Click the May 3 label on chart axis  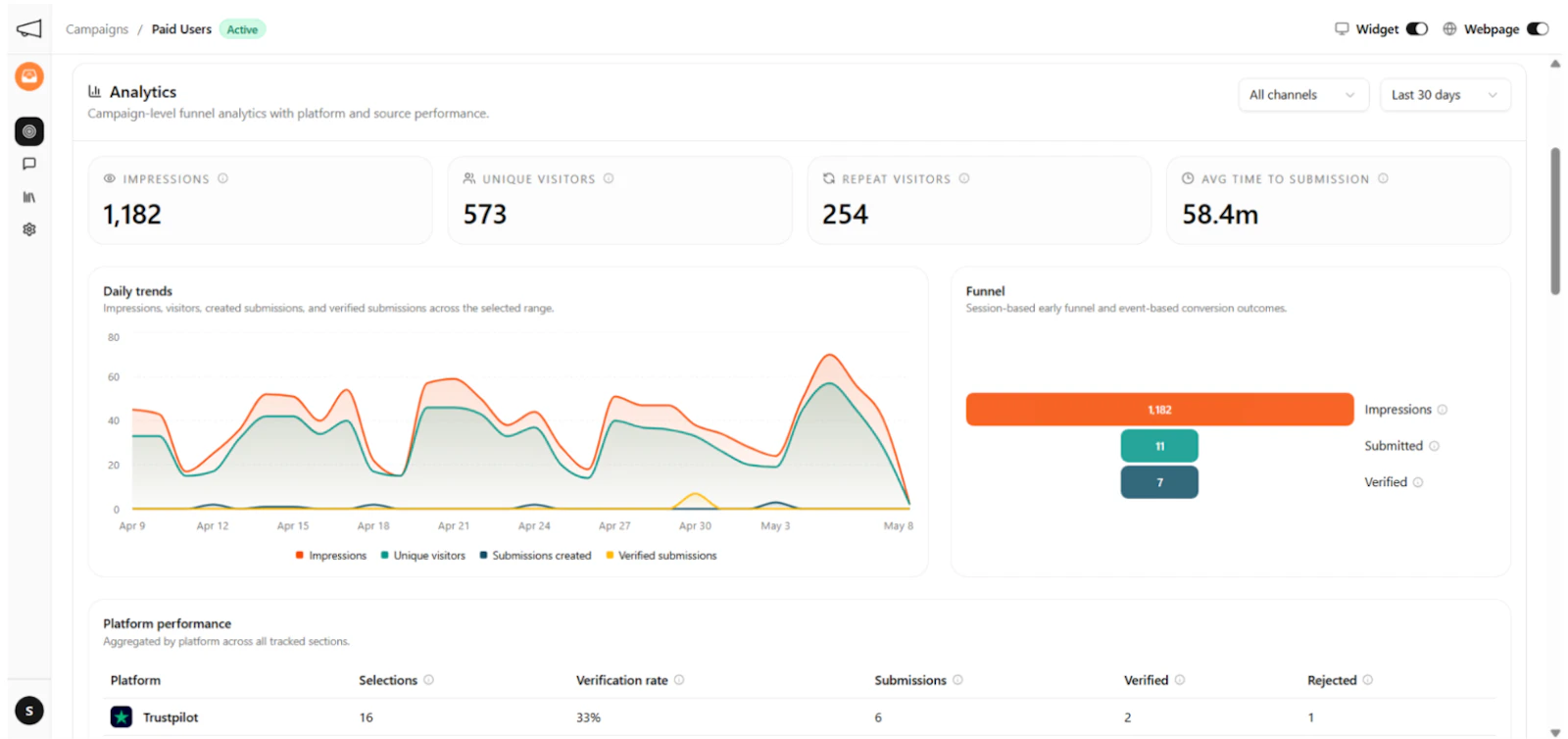[x=775, y=526]
